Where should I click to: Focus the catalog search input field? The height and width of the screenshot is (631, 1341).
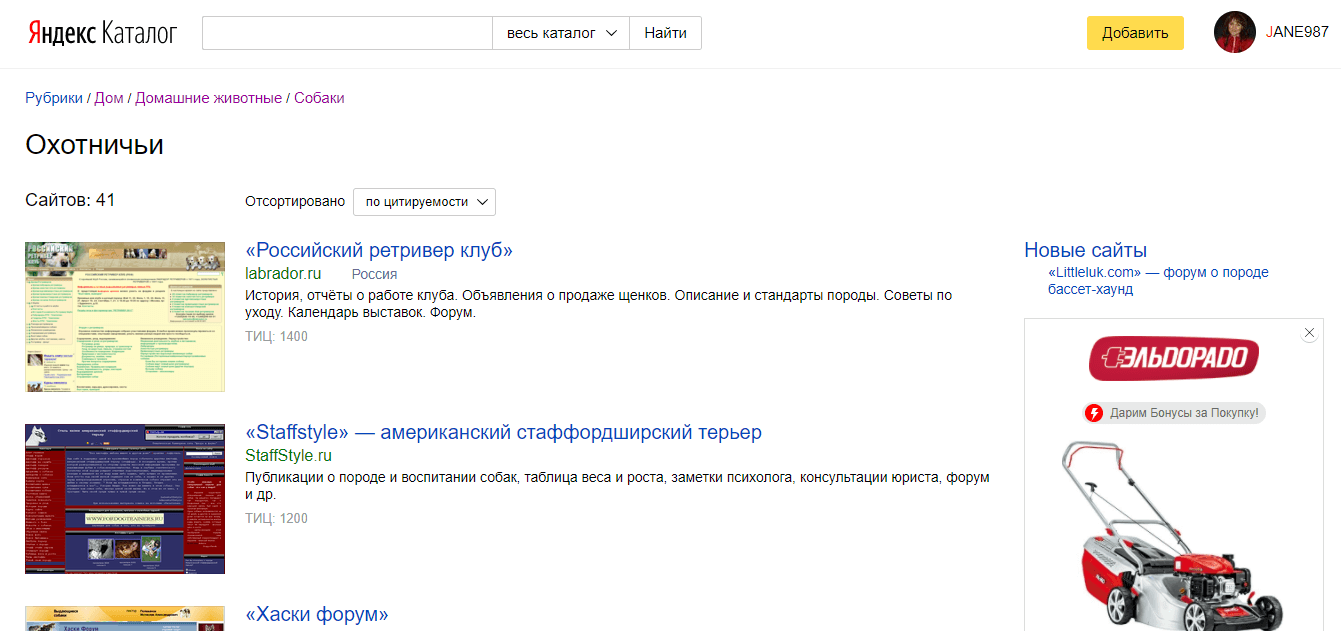point(347,33)
